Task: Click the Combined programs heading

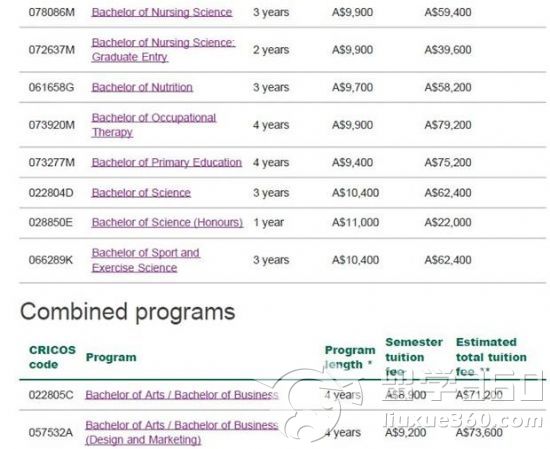Action: [128, 312]
